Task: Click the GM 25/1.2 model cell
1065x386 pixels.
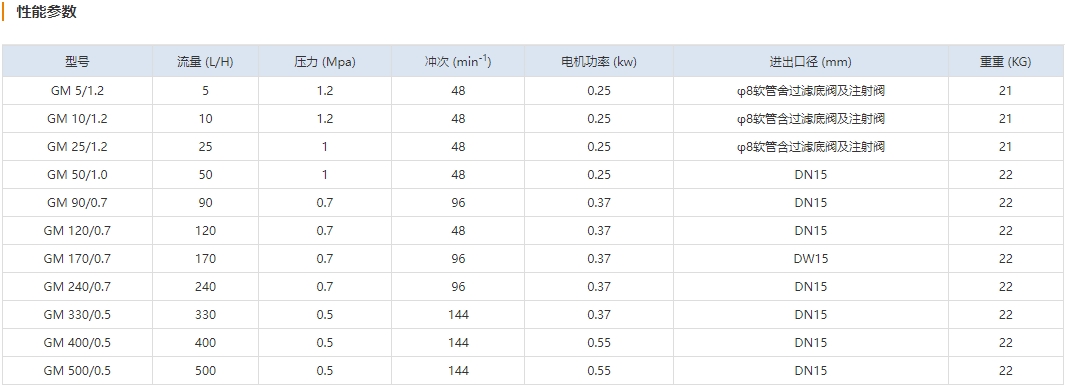Action: (77, 146)
